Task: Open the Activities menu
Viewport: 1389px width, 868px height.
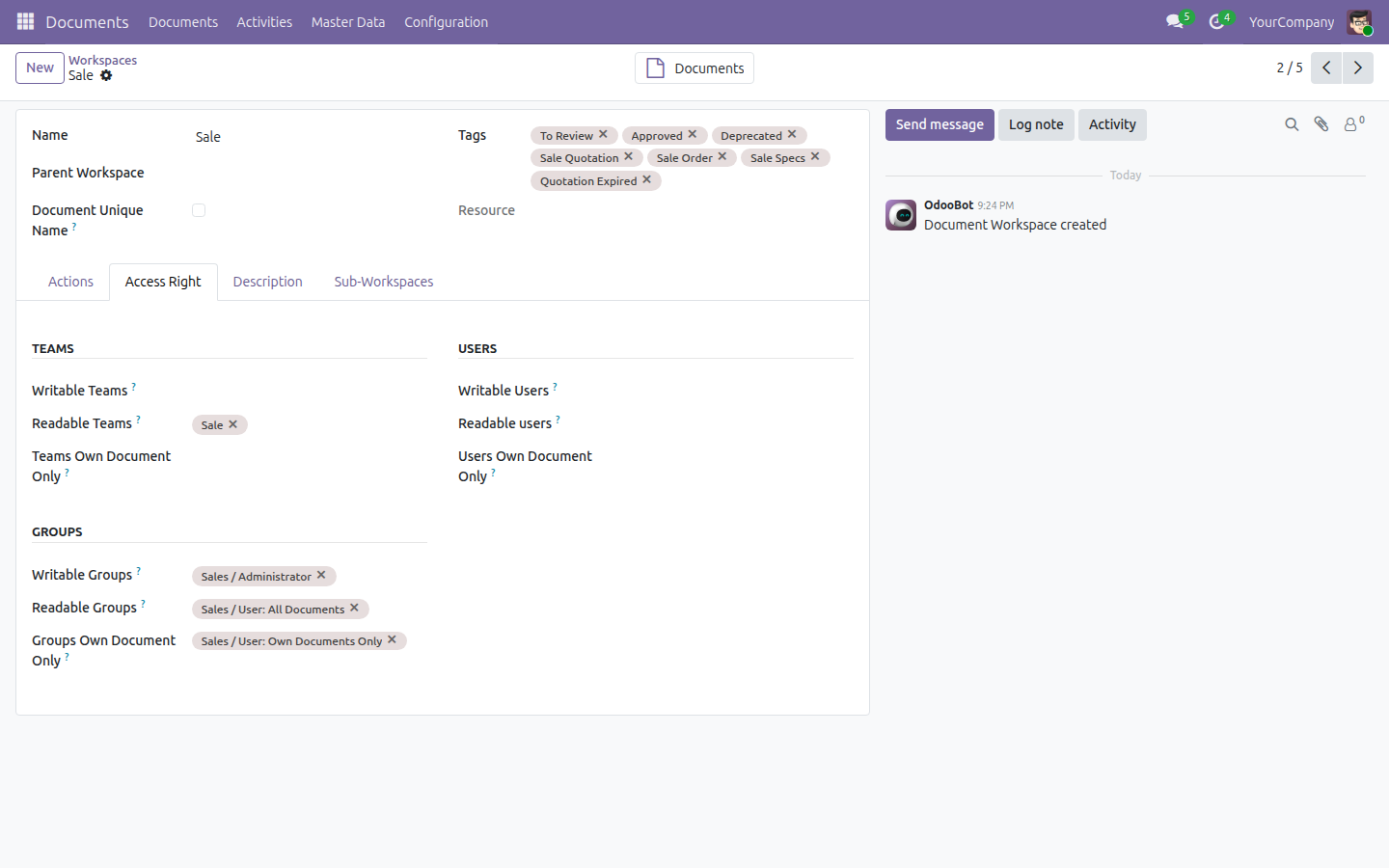Action: coord(264,22)
